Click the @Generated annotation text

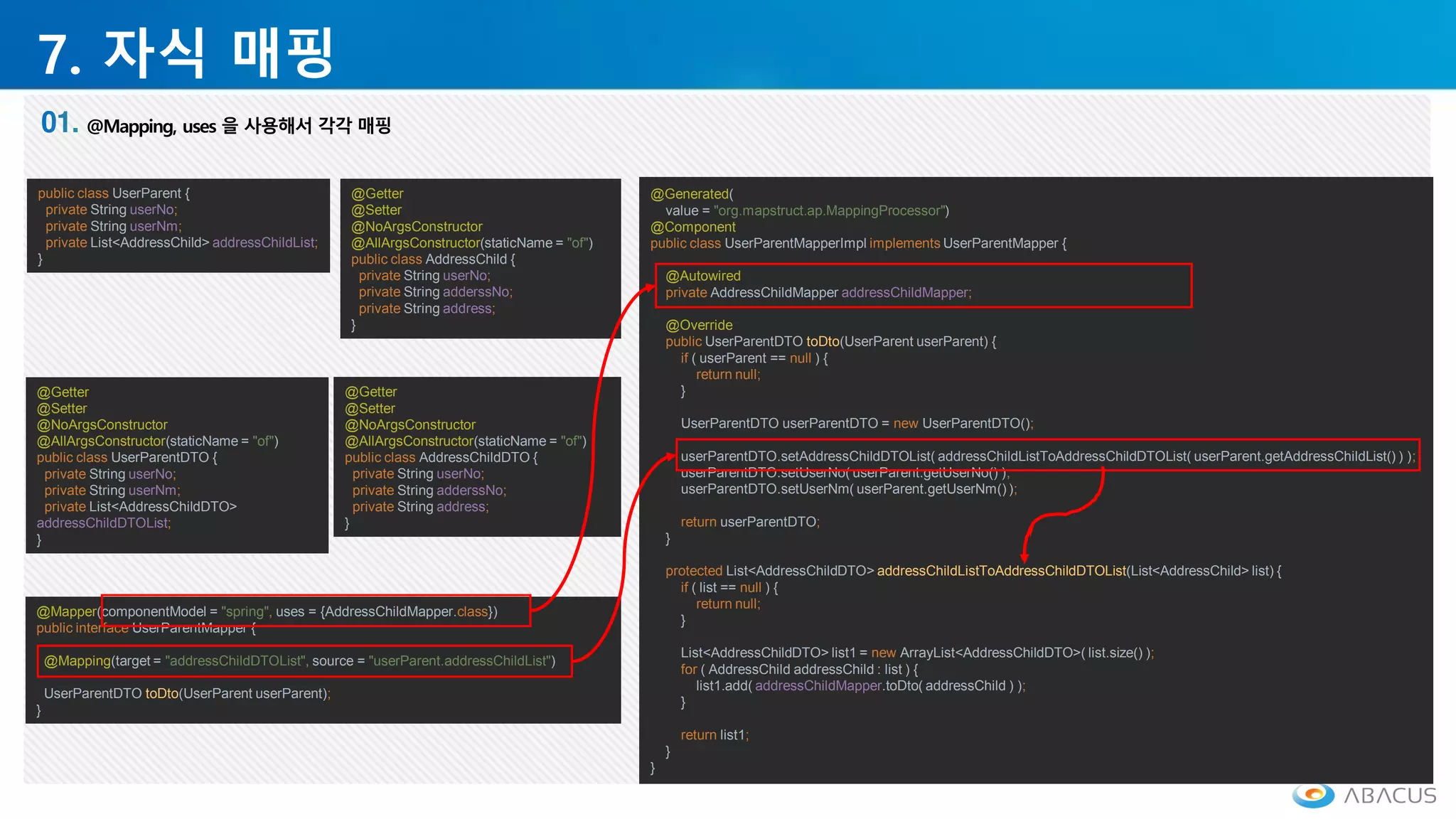[x=691, y=194]
